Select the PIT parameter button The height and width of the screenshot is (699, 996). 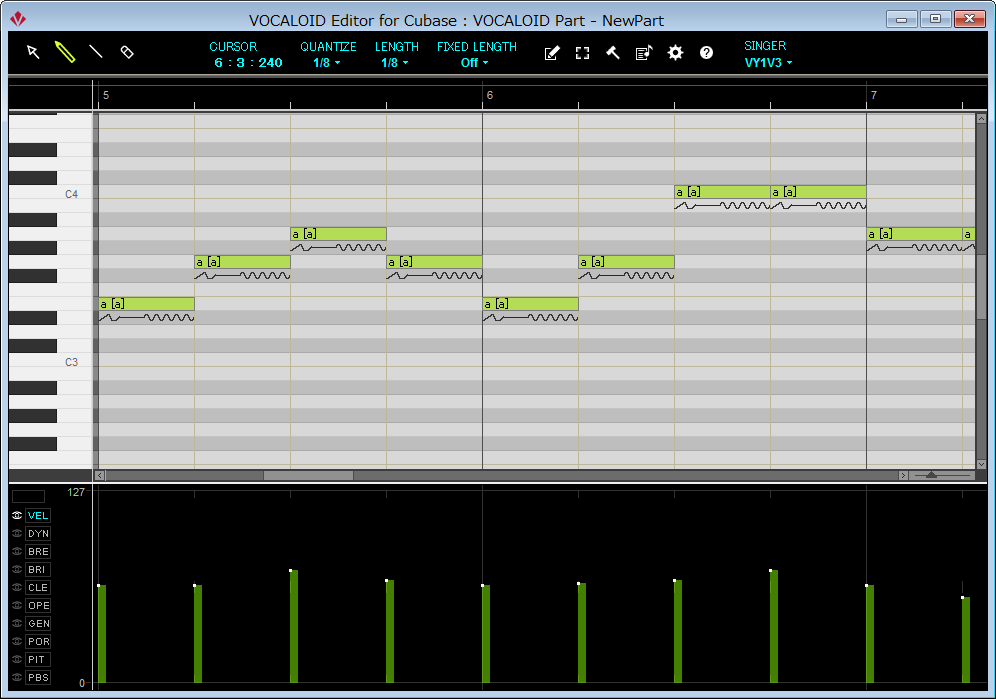(38, 660)
